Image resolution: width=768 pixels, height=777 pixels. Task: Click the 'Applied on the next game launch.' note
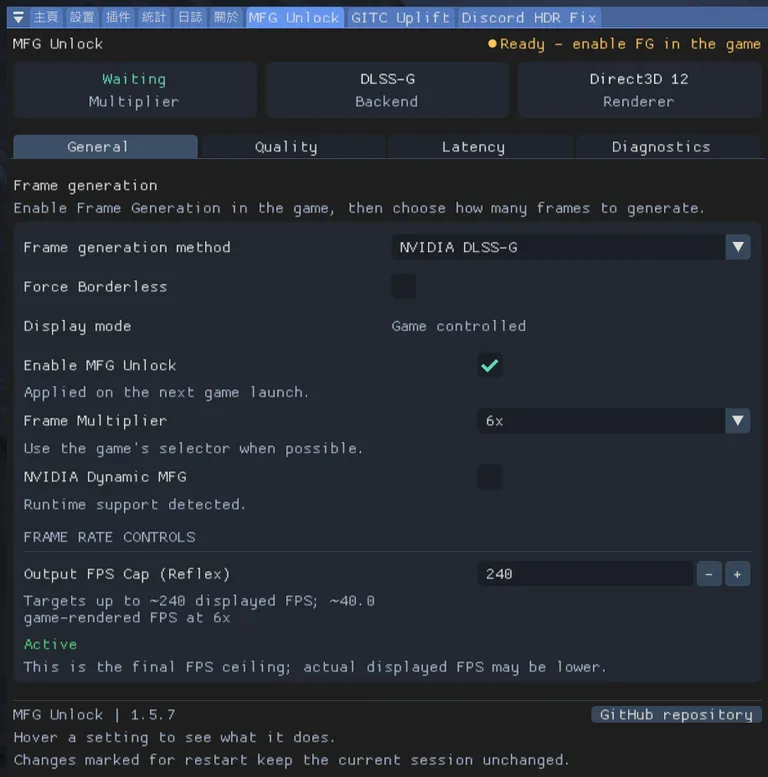coord(166,392)
